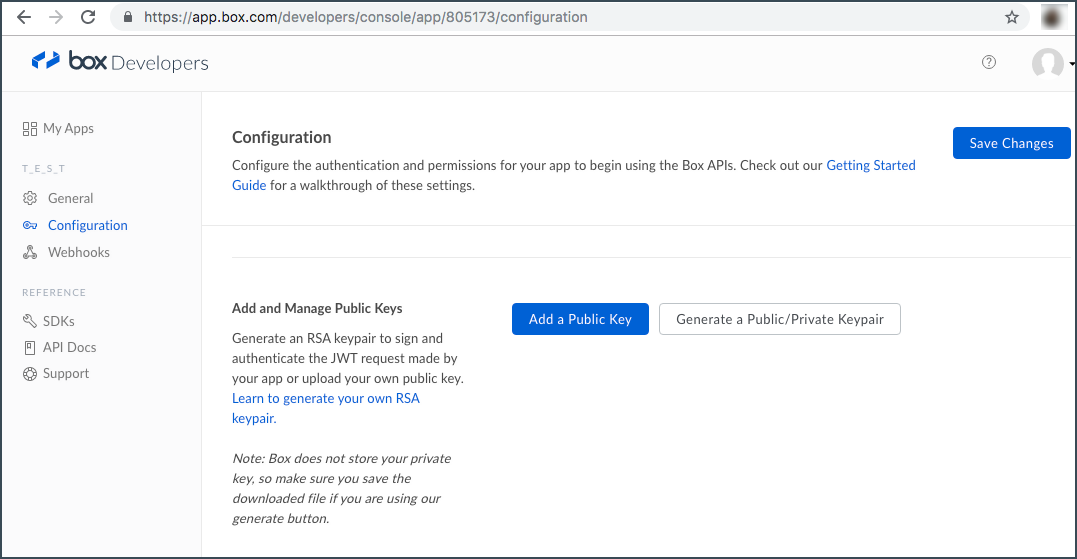Click the Configuration key icon
Screen dimensions: 1077x559
coord(30,225)
